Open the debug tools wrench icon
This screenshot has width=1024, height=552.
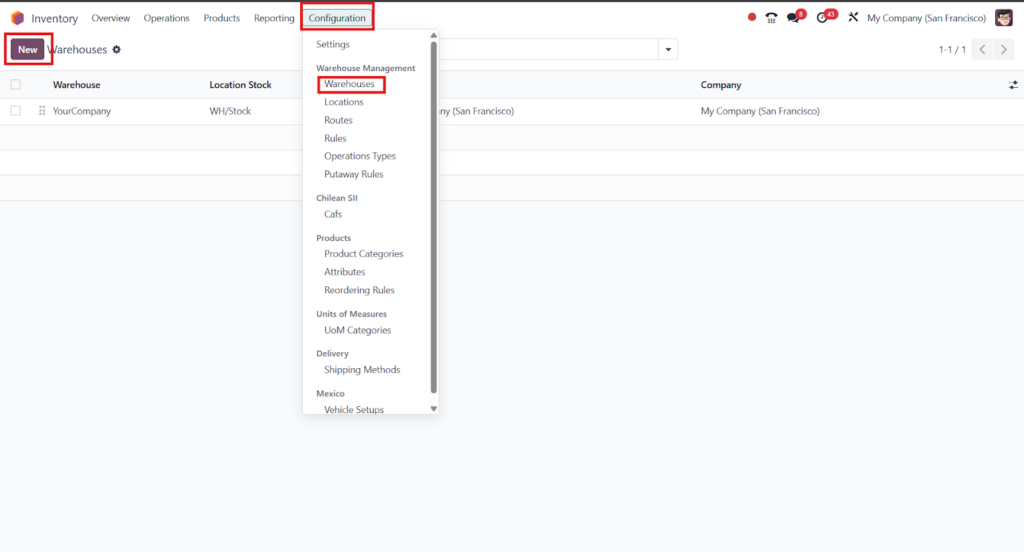click(853, 18)
